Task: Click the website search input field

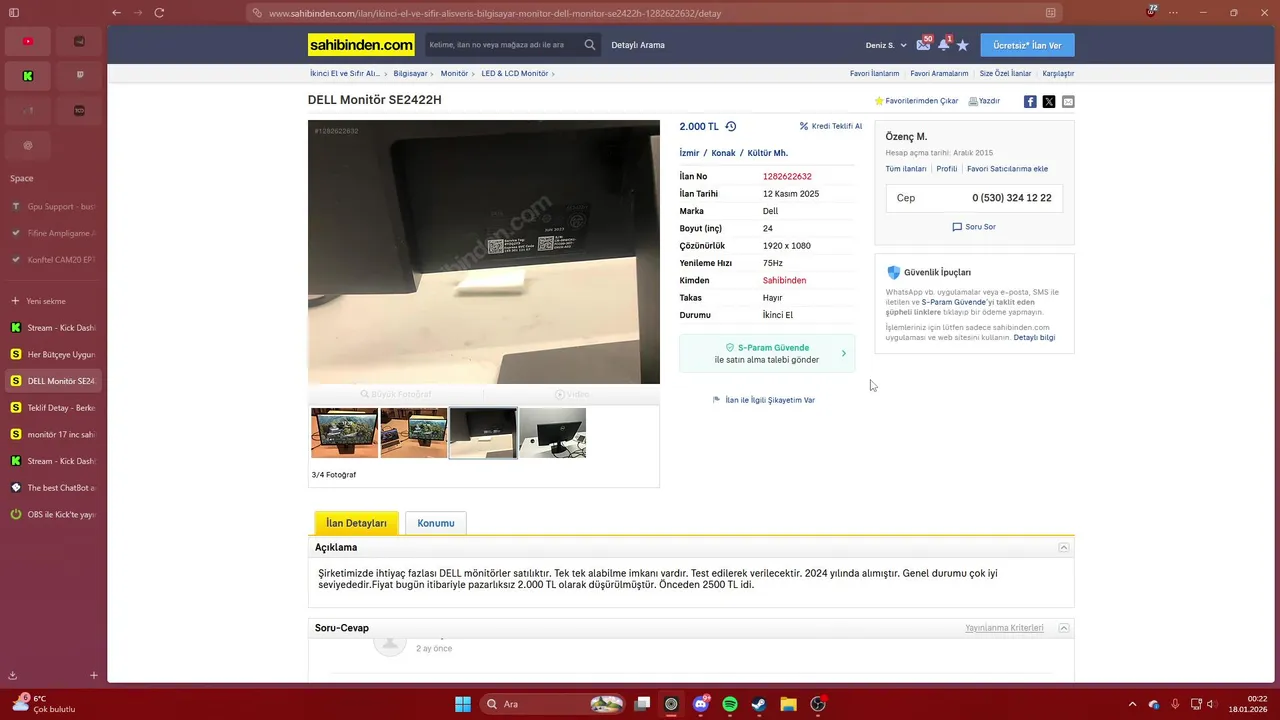Action: (503, 45)
